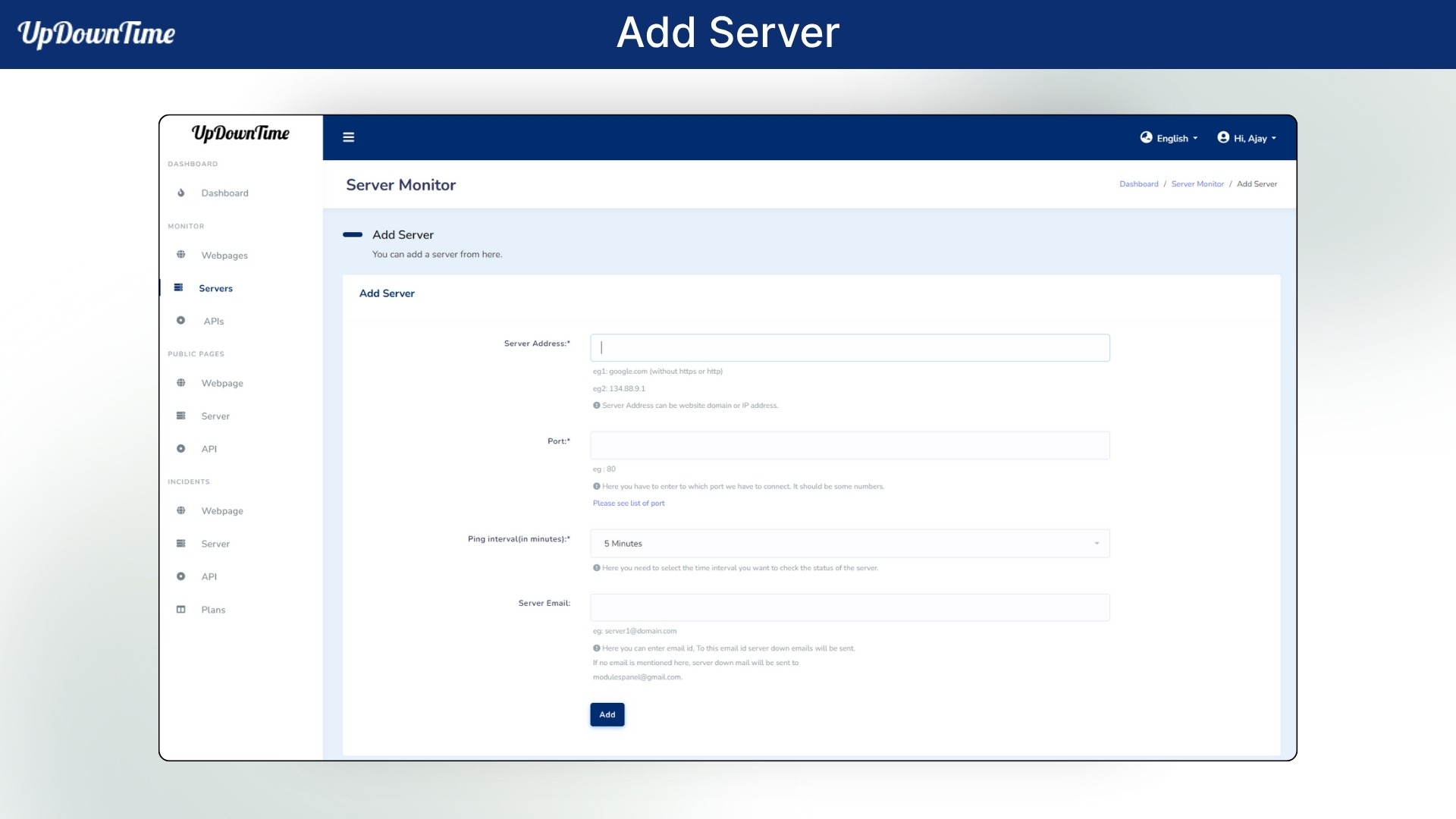The width and height of the screenshot is (1456, 819).
Task: Click the UpDownTime logo in the sidebar
Action: 240,133
